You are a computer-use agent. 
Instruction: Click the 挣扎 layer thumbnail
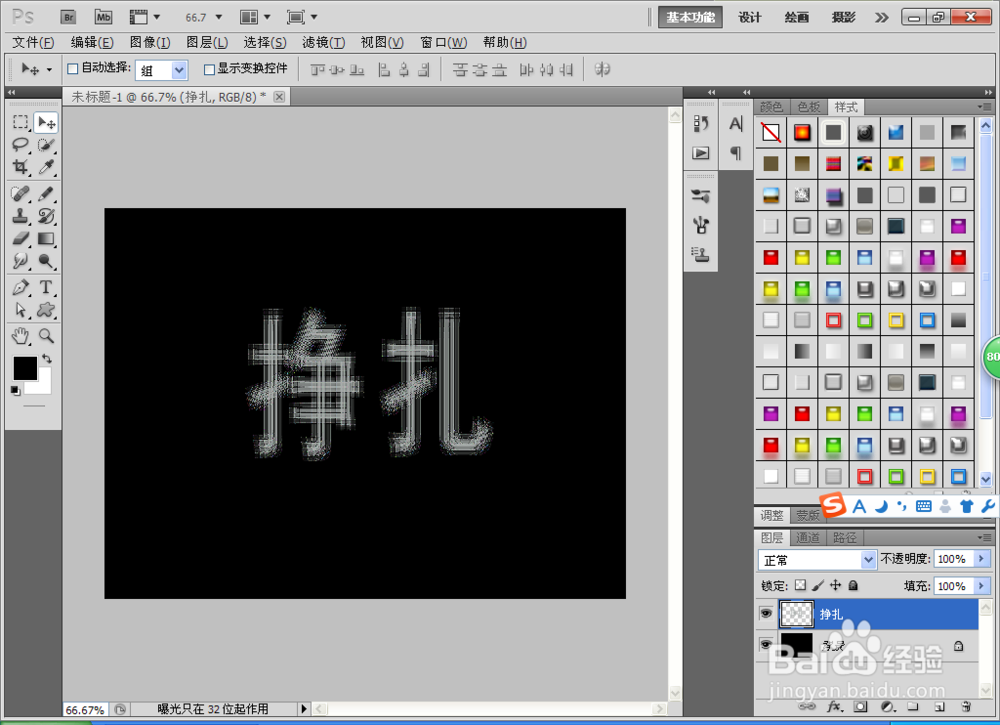797,613
